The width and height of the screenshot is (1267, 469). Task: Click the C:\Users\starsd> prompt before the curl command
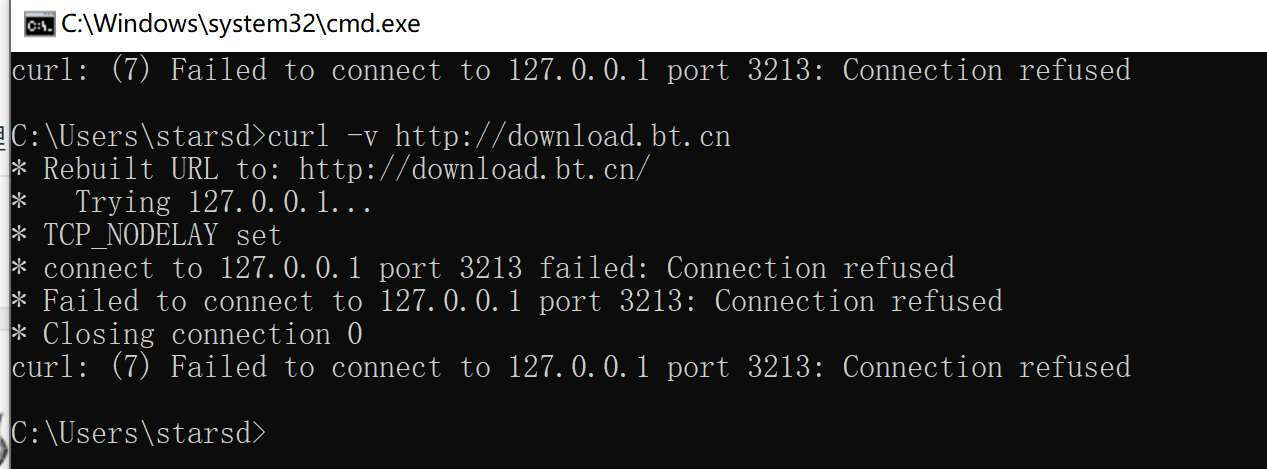point(139,136)
